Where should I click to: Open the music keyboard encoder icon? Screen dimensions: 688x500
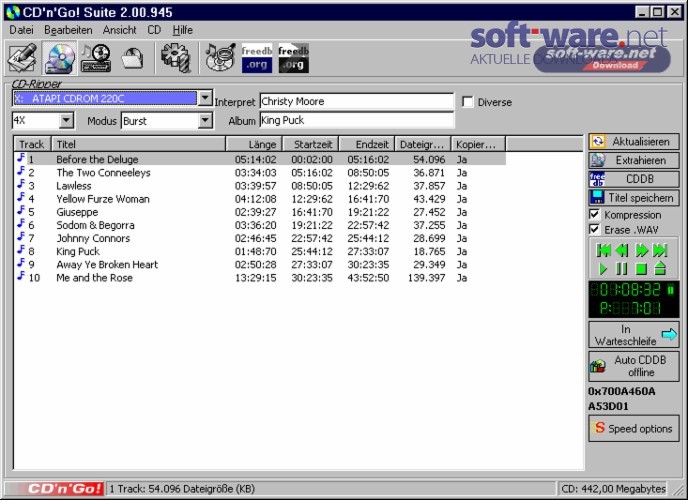[96, 57]
